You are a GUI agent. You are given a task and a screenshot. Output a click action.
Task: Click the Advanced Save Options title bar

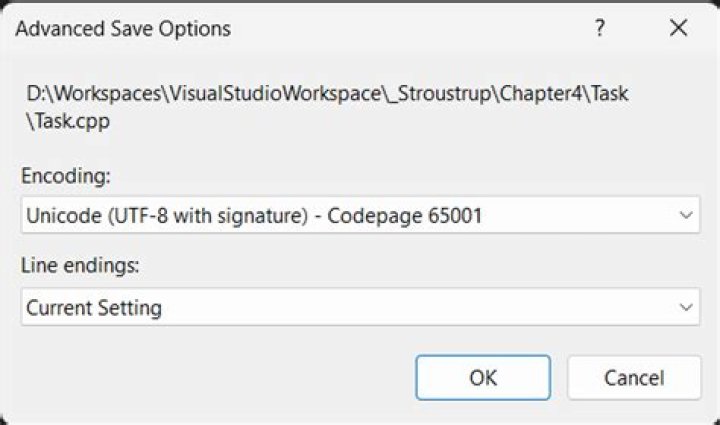click(300, 28)
